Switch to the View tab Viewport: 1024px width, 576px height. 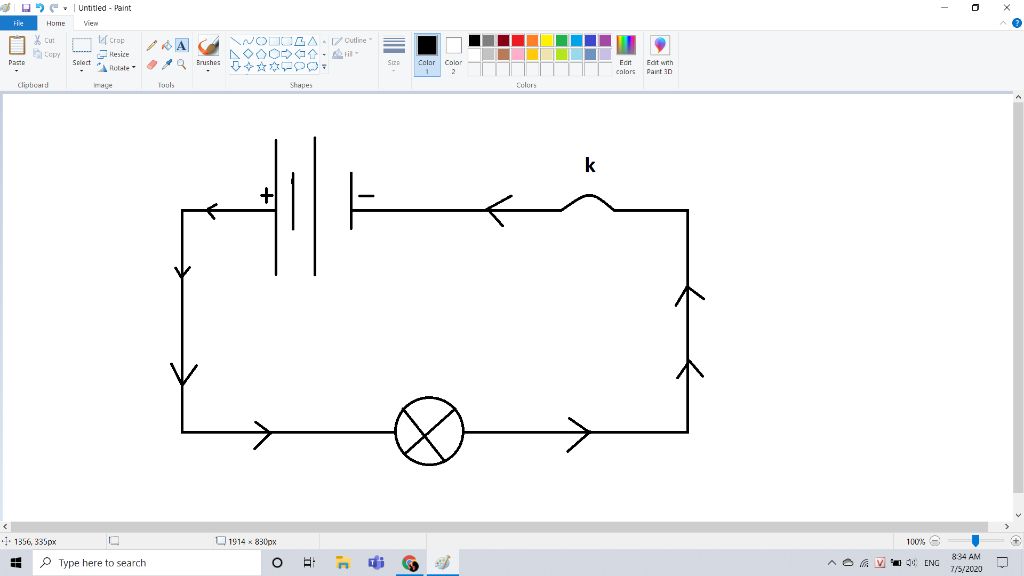click(91, 24)
